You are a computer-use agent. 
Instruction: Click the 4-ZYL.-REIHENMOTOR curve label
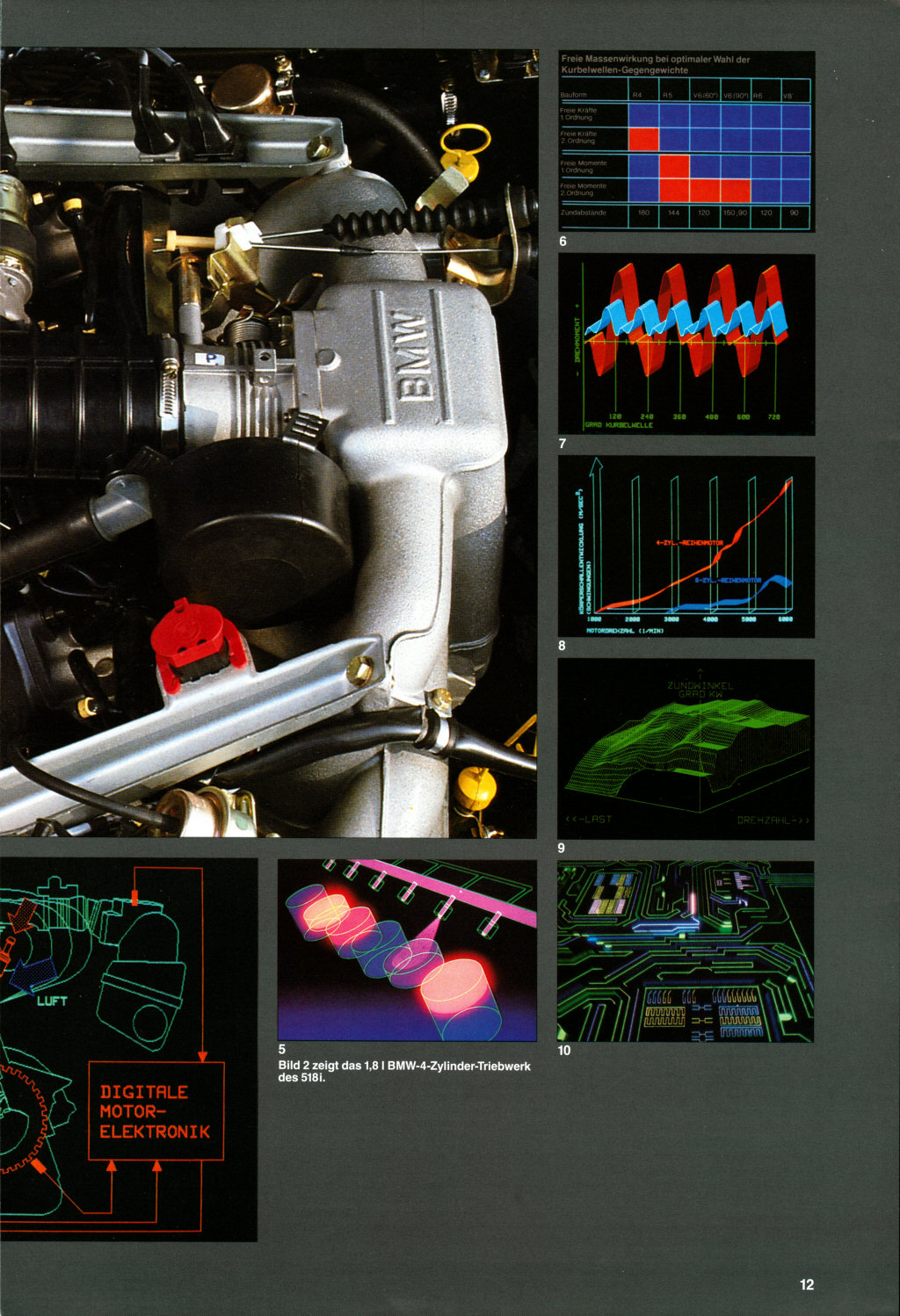click(x=689, y=543)
